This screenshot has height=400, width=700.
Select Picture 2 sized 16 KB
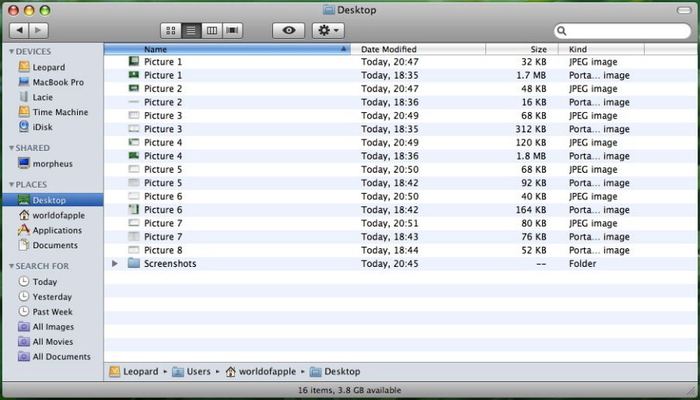[400, 102]
